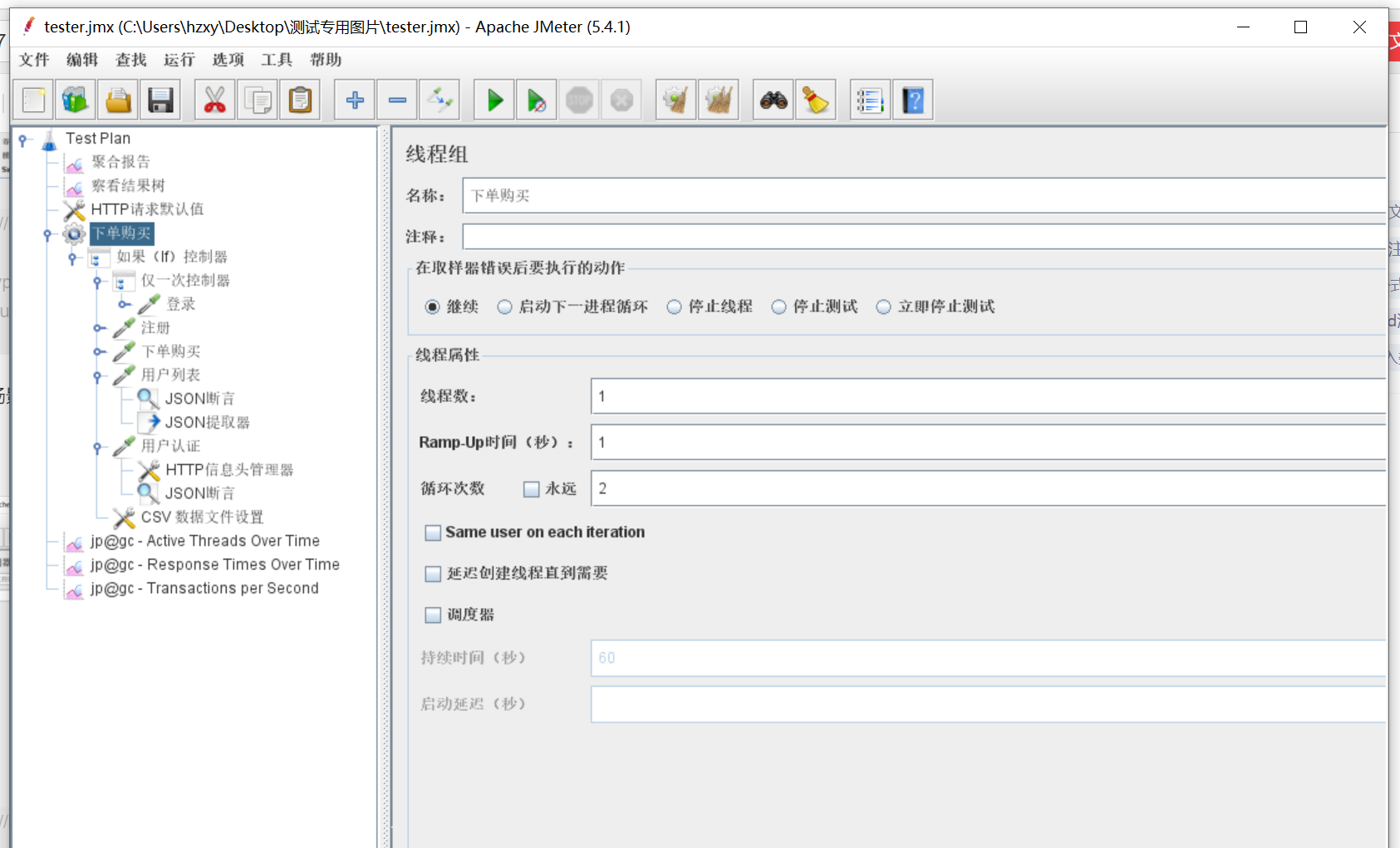1400x848 pixels.
Task: Click the 注释 comment input field
Action: point(924,237)
